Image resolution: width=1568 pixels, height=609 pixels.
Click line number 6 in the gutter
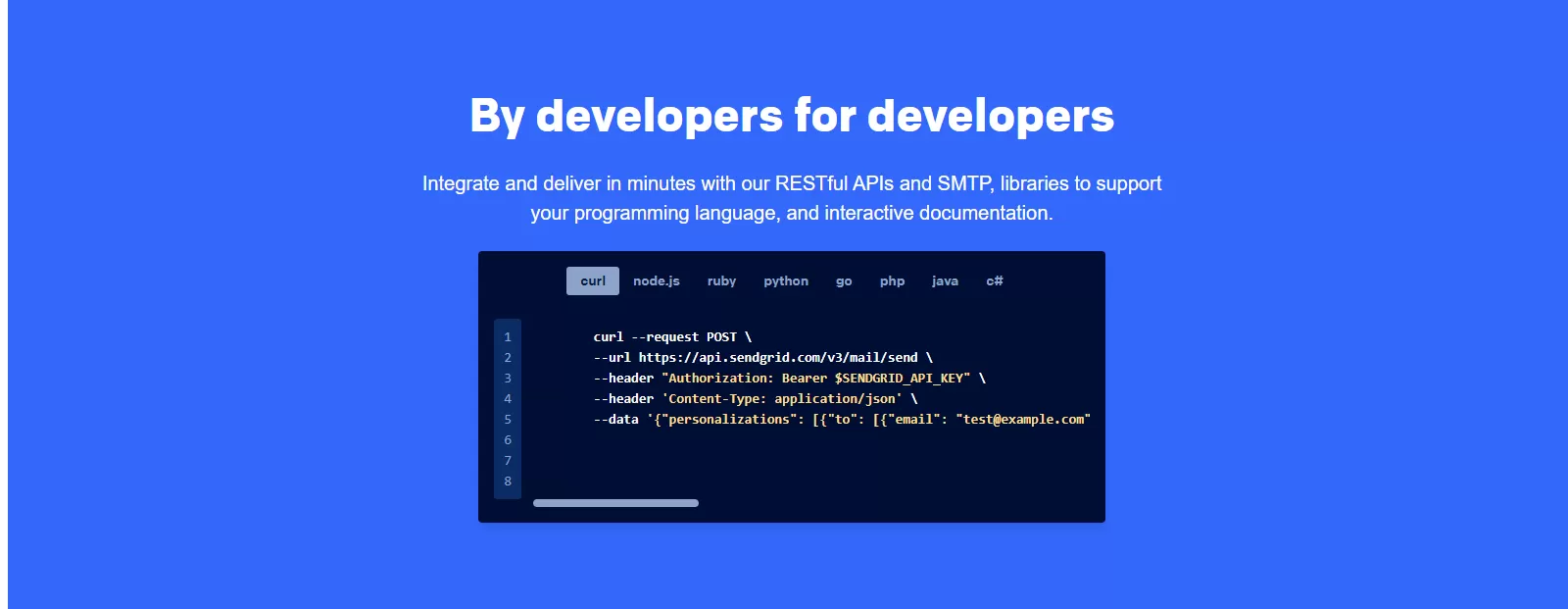[508, 440]
